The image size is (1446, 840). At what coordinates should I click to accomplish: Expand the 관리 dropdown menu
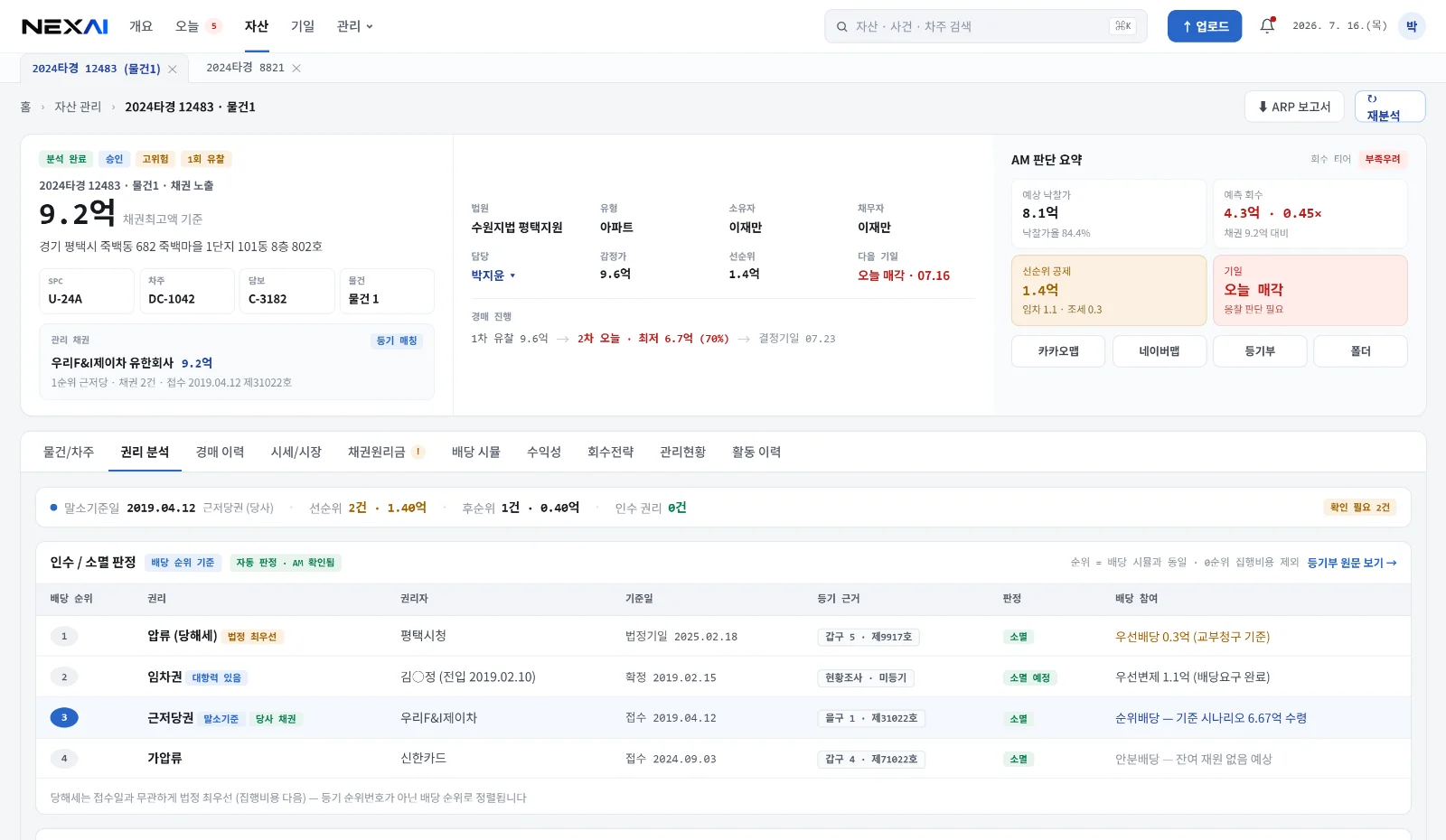click(x=355, y=26)
